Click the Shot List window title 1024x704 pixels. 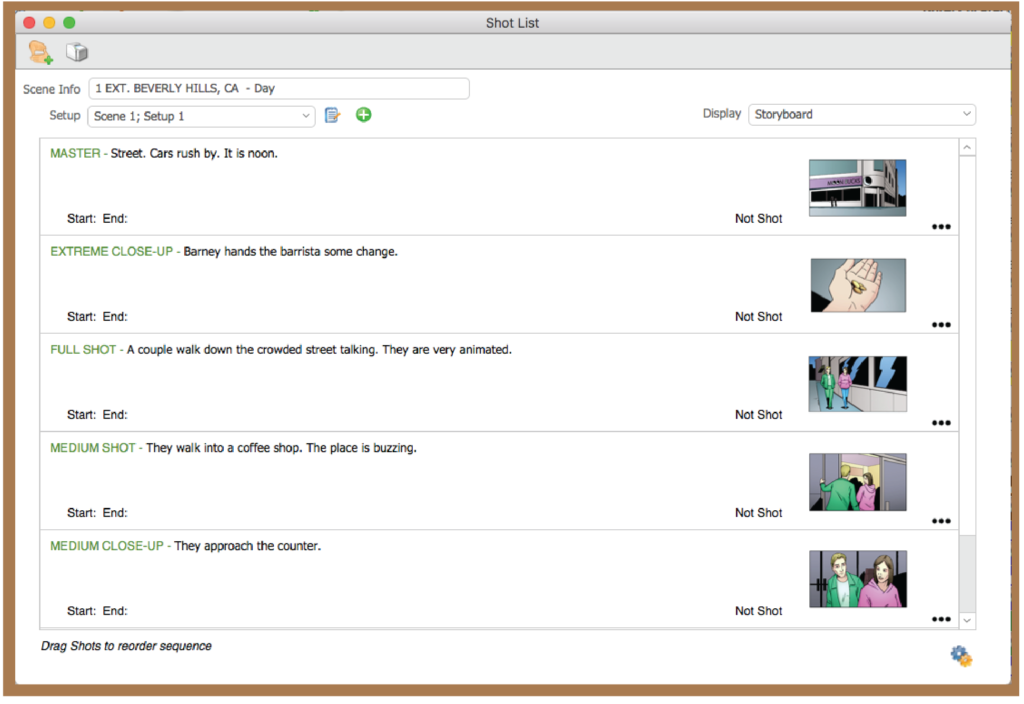tap(512, 23)
